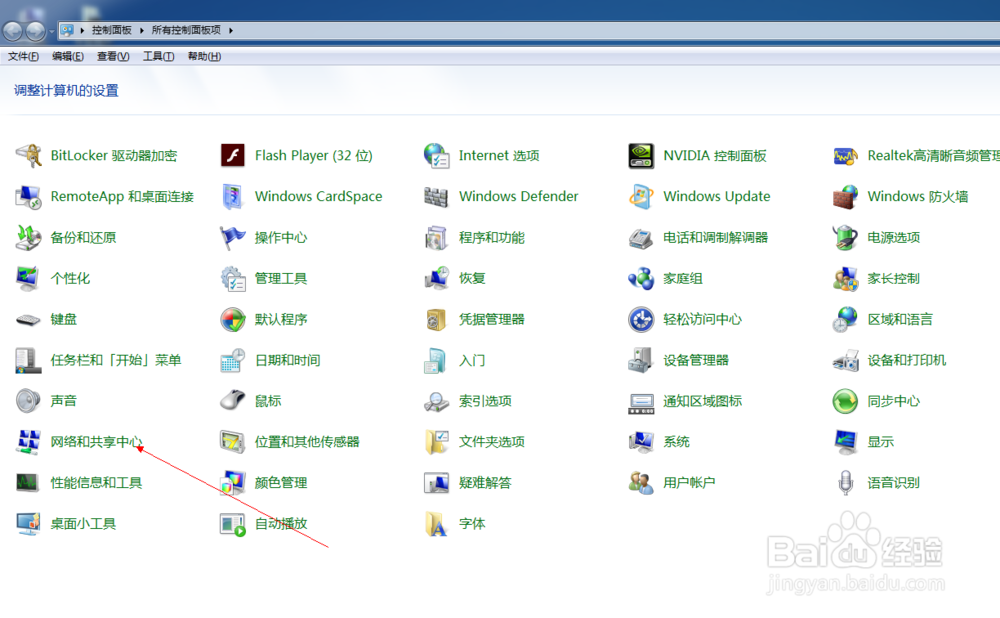Click the 程序和功能 icon
Image resolution: width=1000 pixels, height=618 pixels.
click(437, 237)
